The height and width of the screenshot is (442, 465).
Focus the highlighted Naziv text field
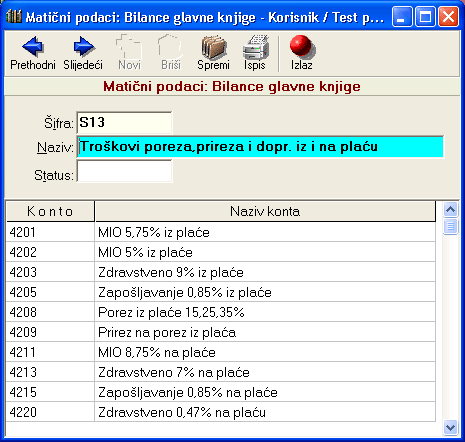point(260,147)
